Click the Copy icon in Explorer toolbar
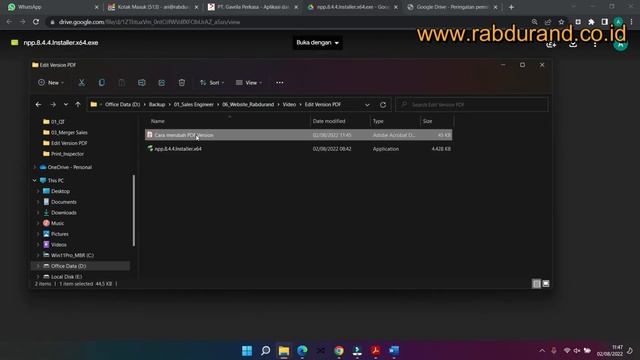 (x=102, y=83)
